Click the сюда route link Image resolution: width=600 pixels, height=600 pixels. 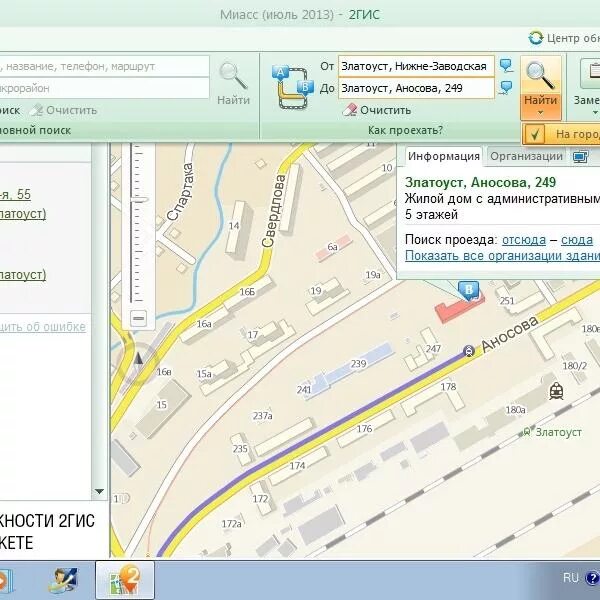pyautogui.click(x=577, y=240)
